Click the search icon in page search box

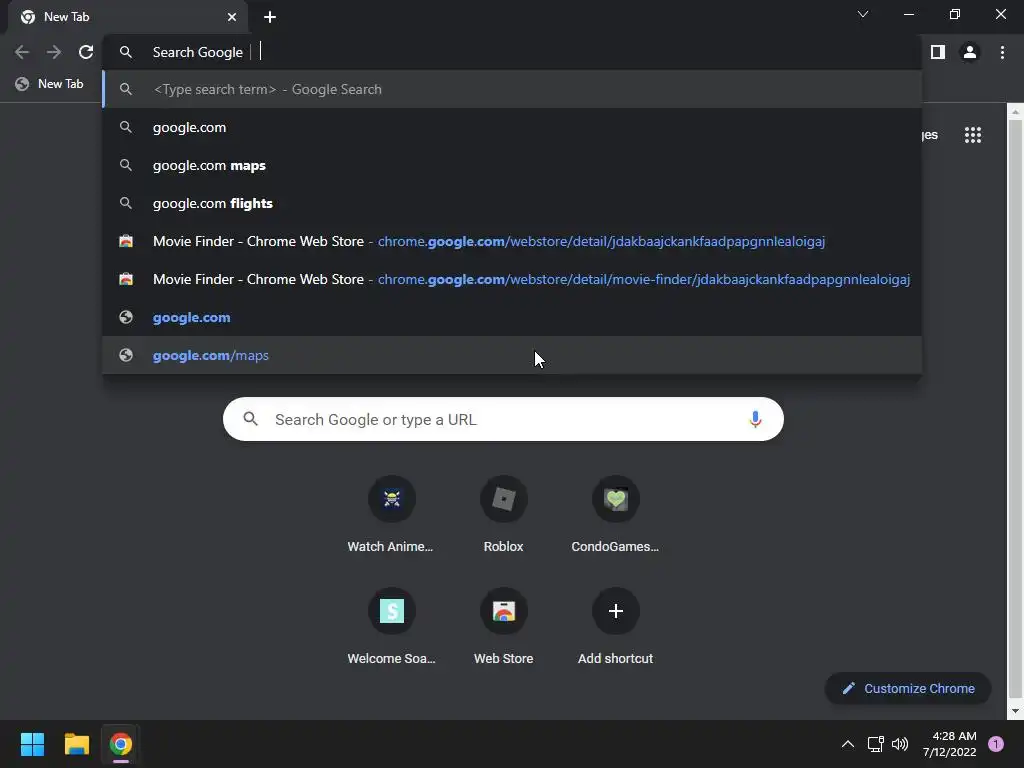(x=251, y=419)
